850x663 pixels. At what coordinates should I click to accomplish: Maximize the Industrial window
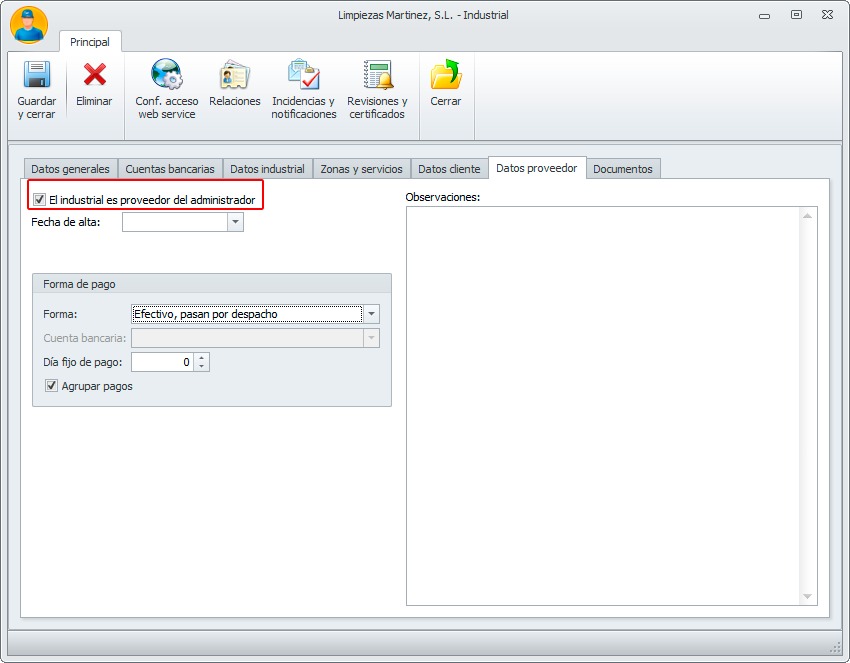[x=796, y=15]
